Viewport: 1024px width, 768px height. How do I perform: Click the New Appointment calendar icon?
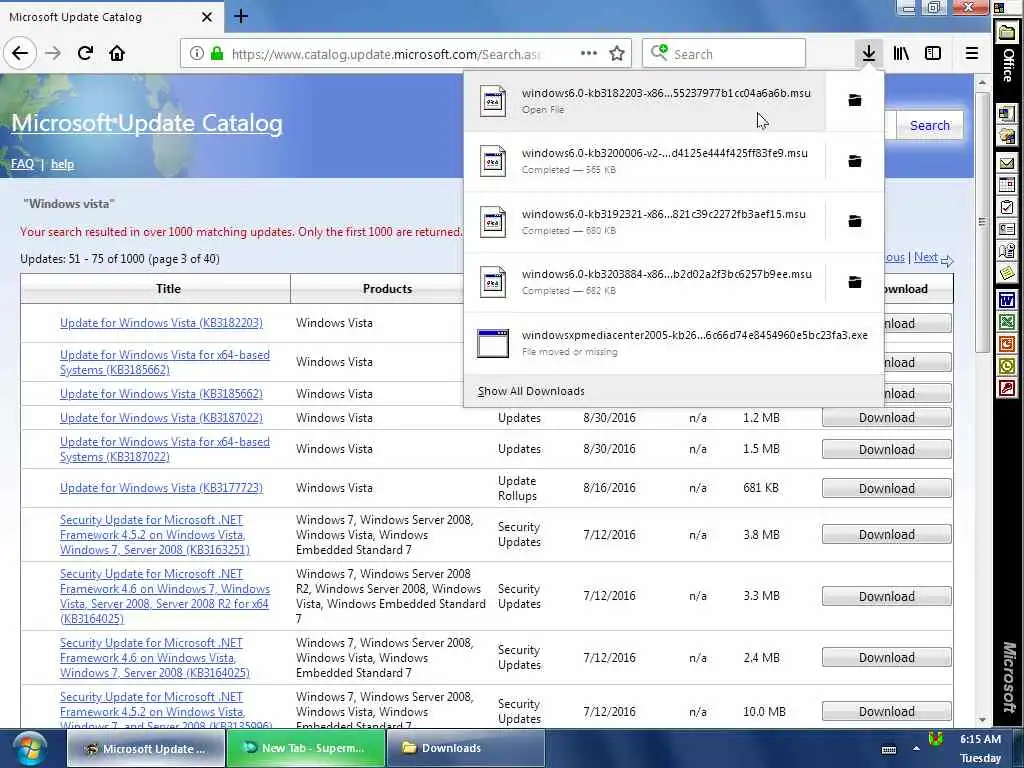click(1006, 185)
